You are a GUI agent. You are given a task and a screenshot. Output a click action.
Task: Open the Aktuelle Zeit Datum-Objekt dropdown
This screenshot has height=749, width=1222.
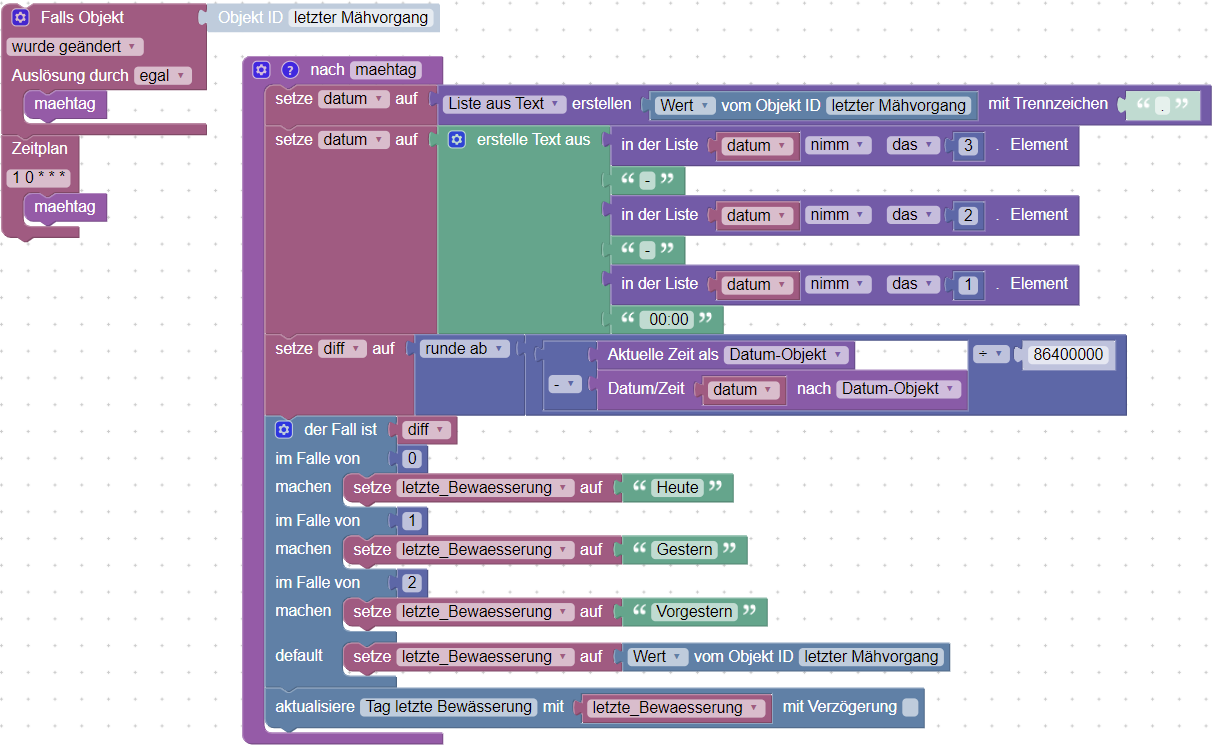click(788, 355)
